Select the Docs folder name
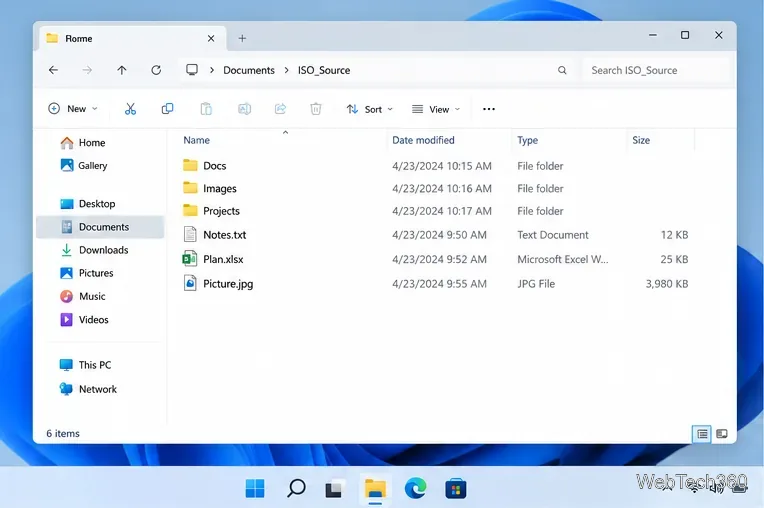This screenshot has height=508, width=764. point(214,166)
